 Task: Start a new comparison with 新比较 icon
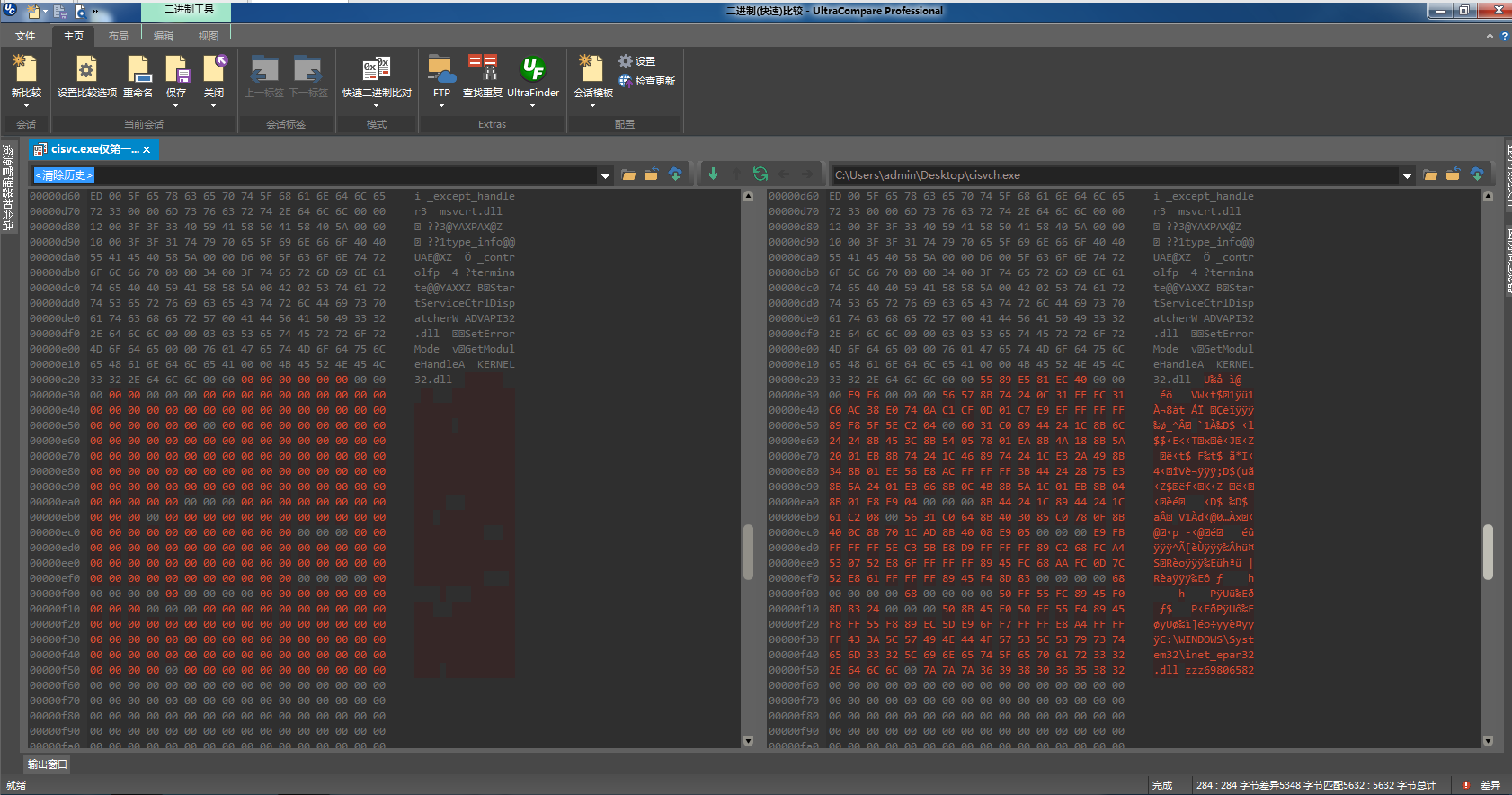[x=25, y=69]
